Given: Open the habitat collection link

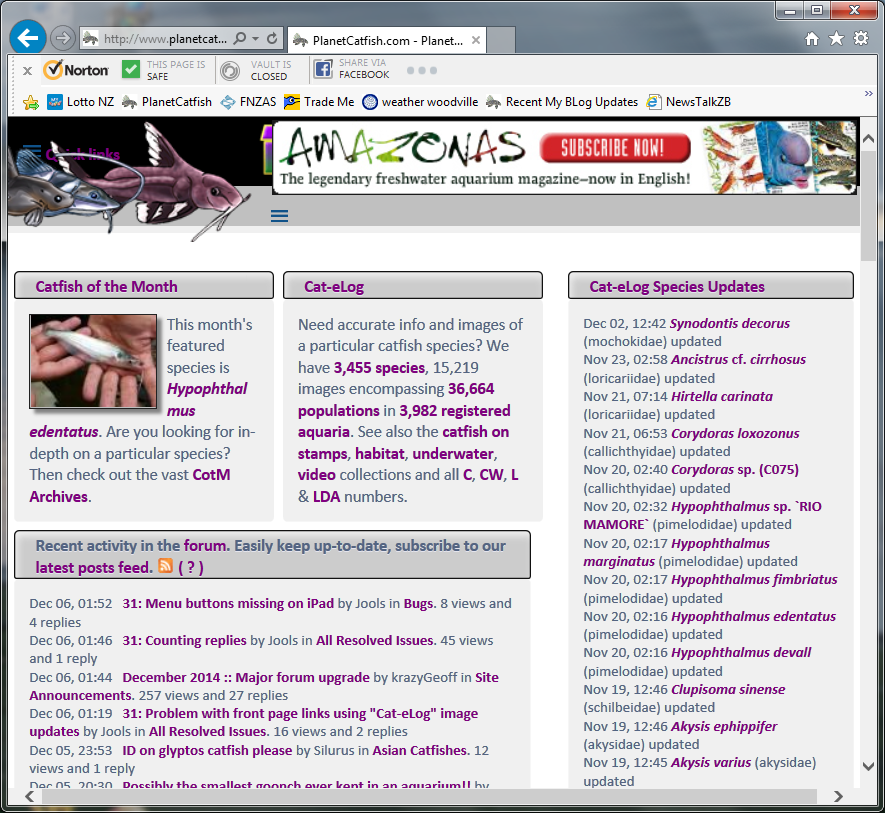Looking at the screenshot, I should click(x=380, y=454).
